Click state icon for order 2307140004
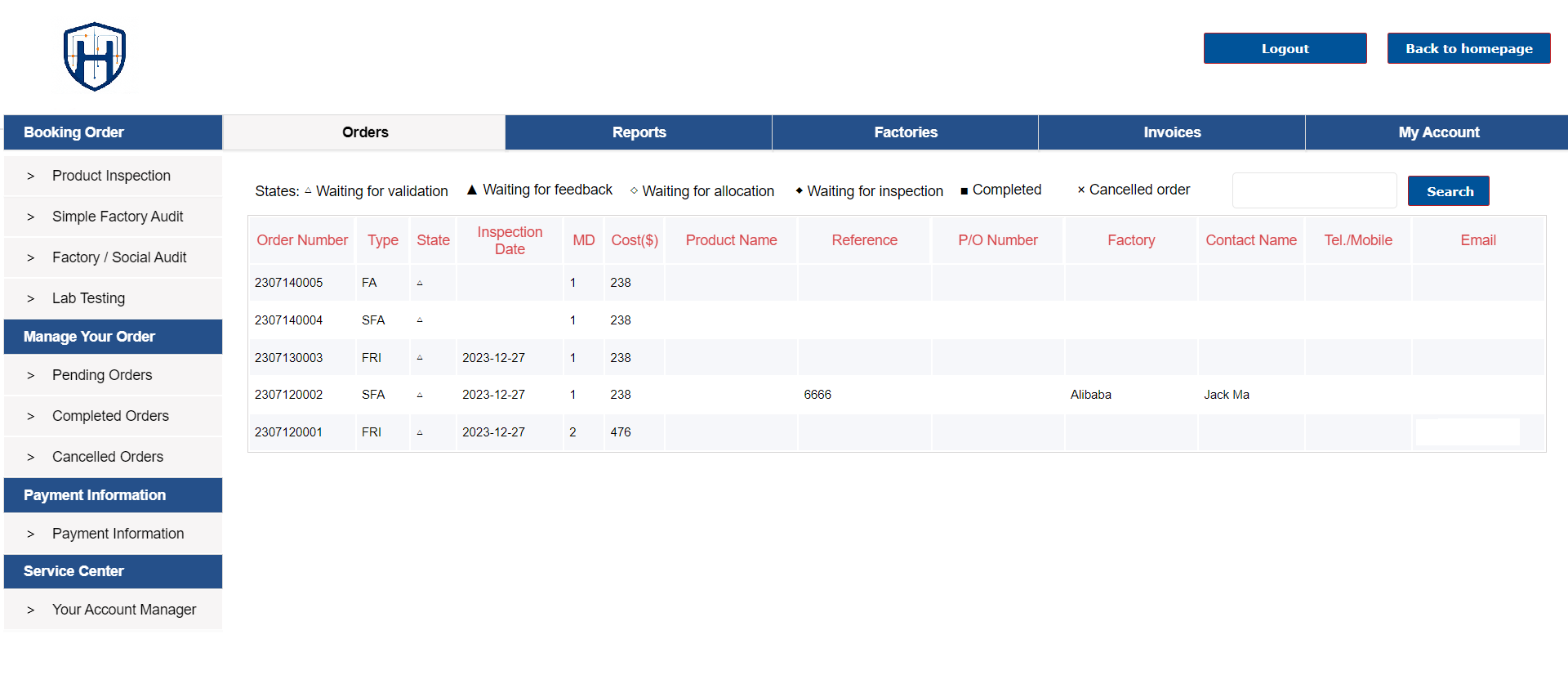 [x=420, y=320]
